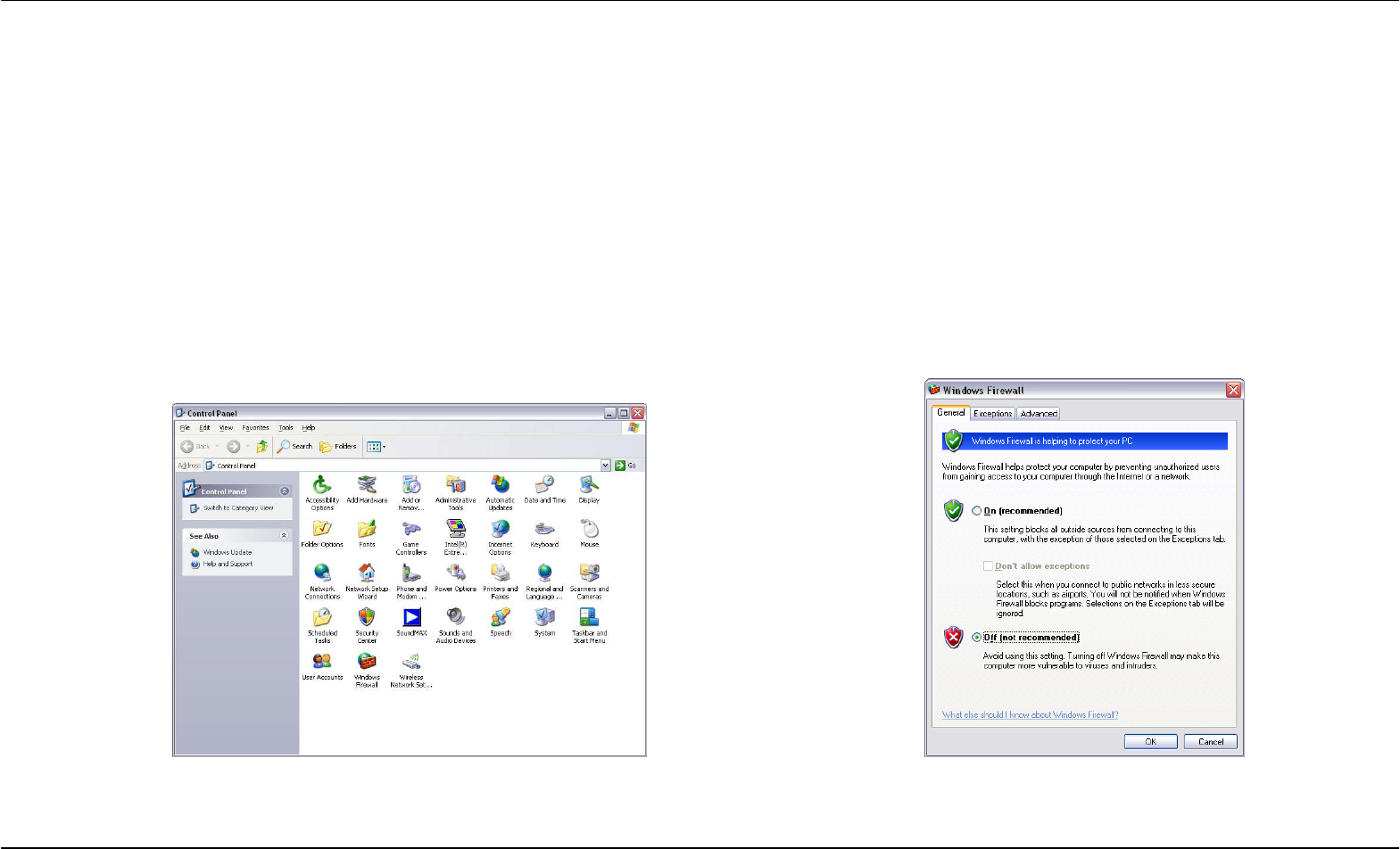
Task: Open Phone and Modem options icon
Action: coord(411,581)
